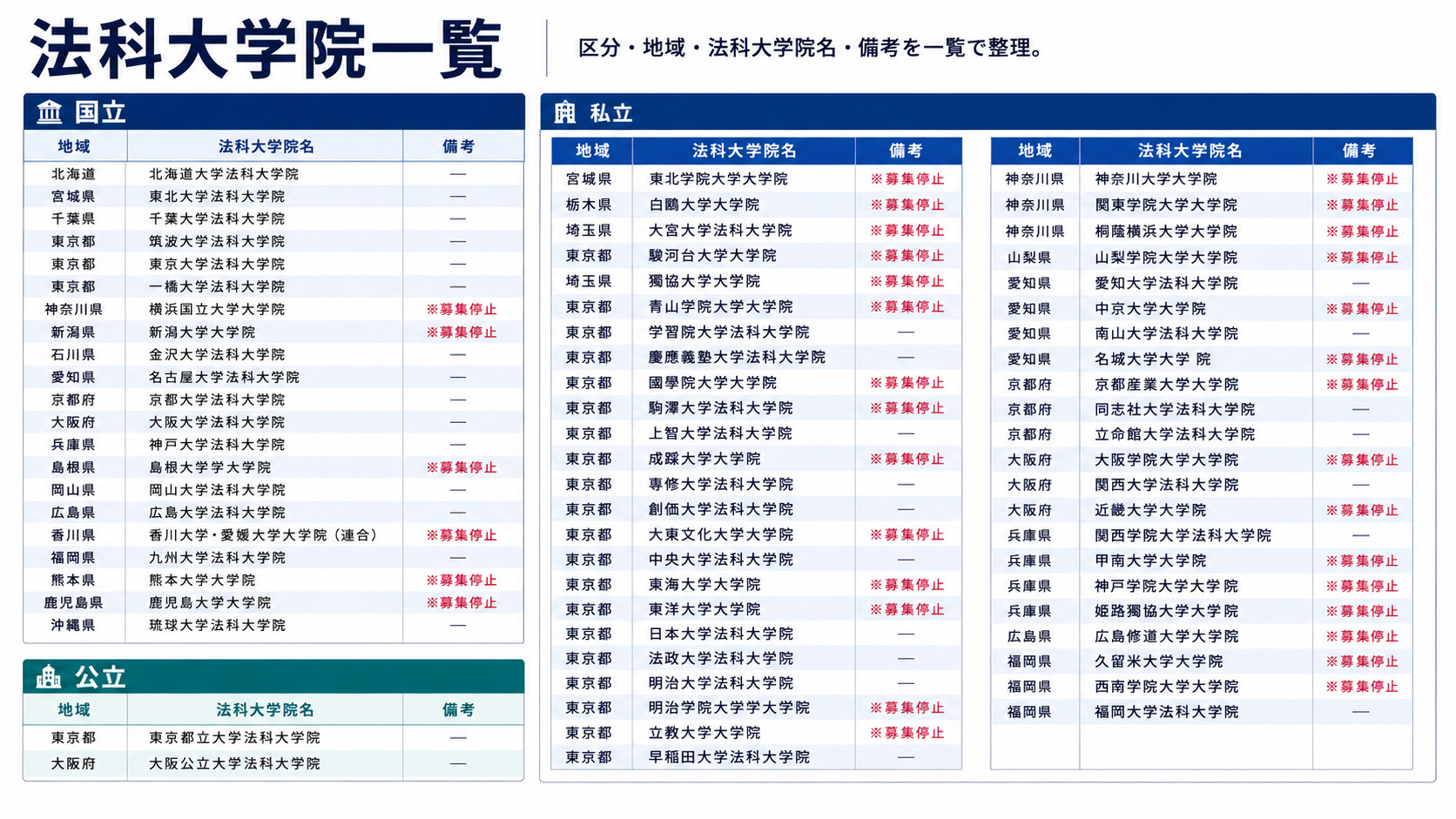The width and height of the screenshot is (1456, 819).
Task: Select 神戸大学法科大学院
Action: point(217,445)
